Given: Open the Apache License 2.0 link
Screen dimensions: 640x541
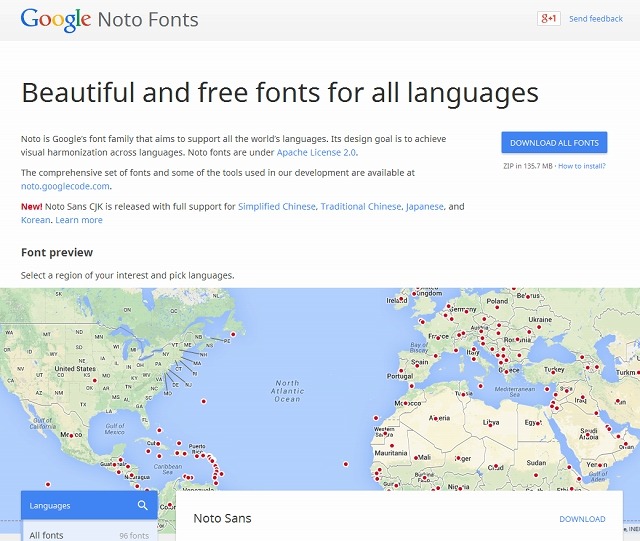Looking at the screenshot, I should 316,152.
